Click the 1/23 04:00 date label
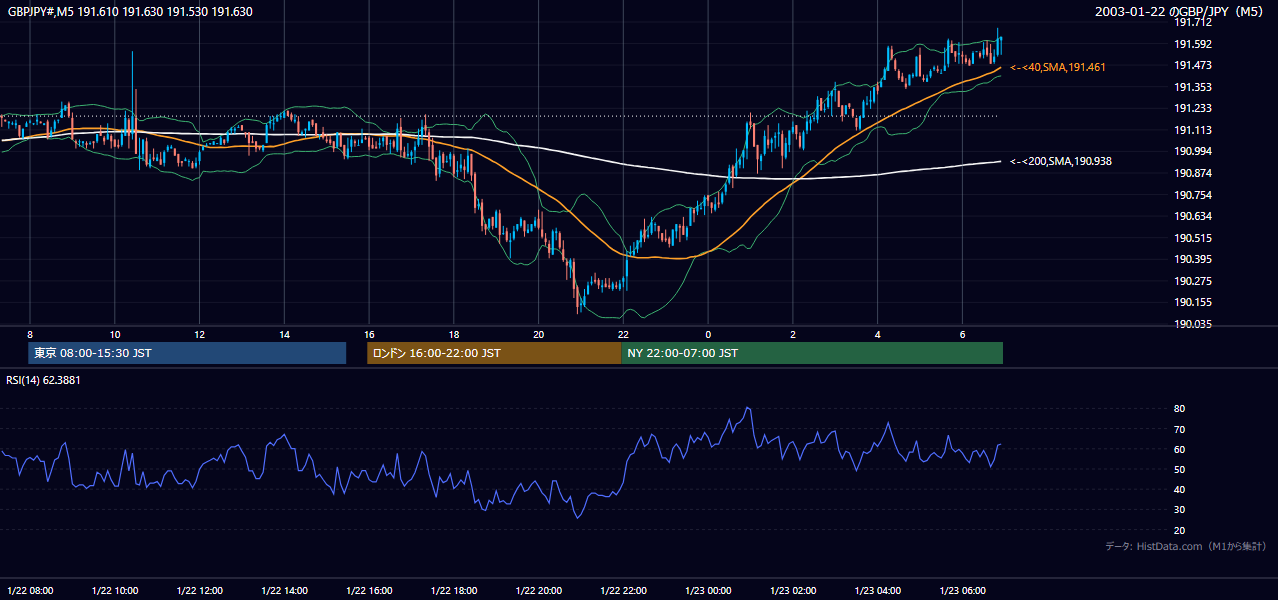This screenshot has width=1278, height=600. (879, 591)
